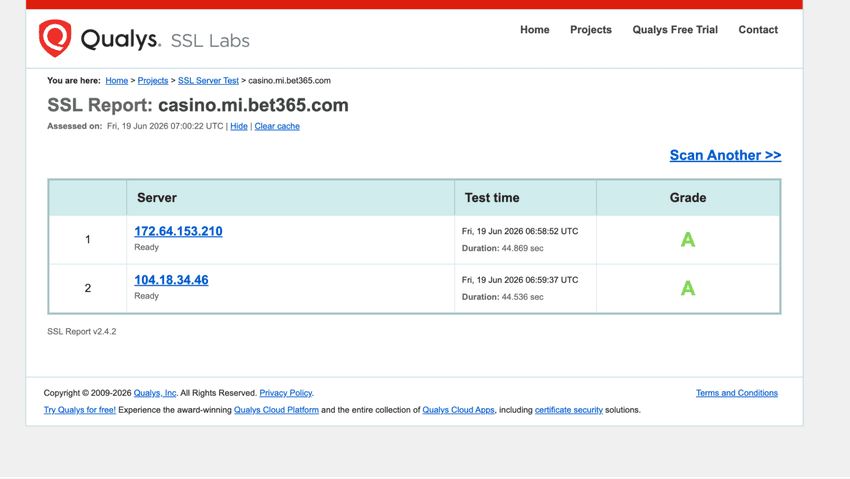Open server 172.64.153.210 report
Viewport: 850px width, 479px height.
click(178, 231)
